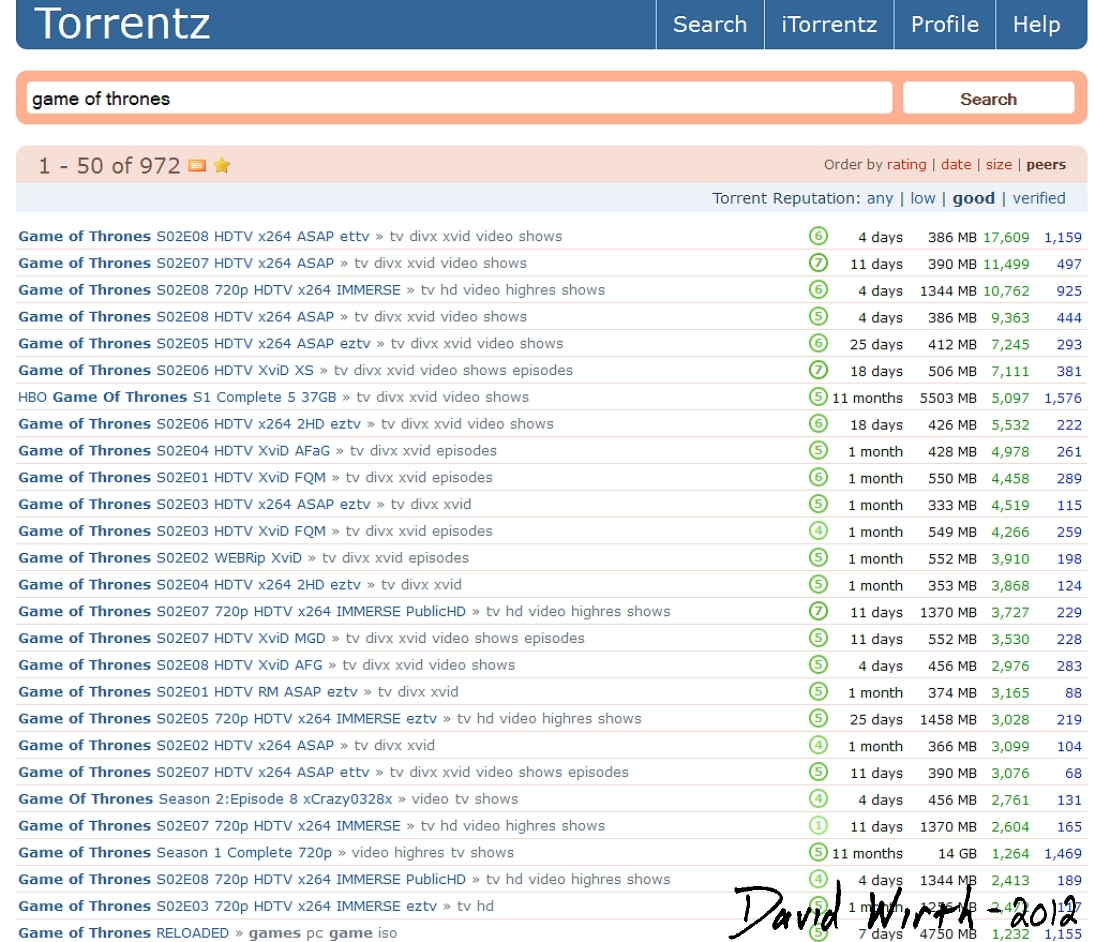Order results by date

[x=955, y=164]
